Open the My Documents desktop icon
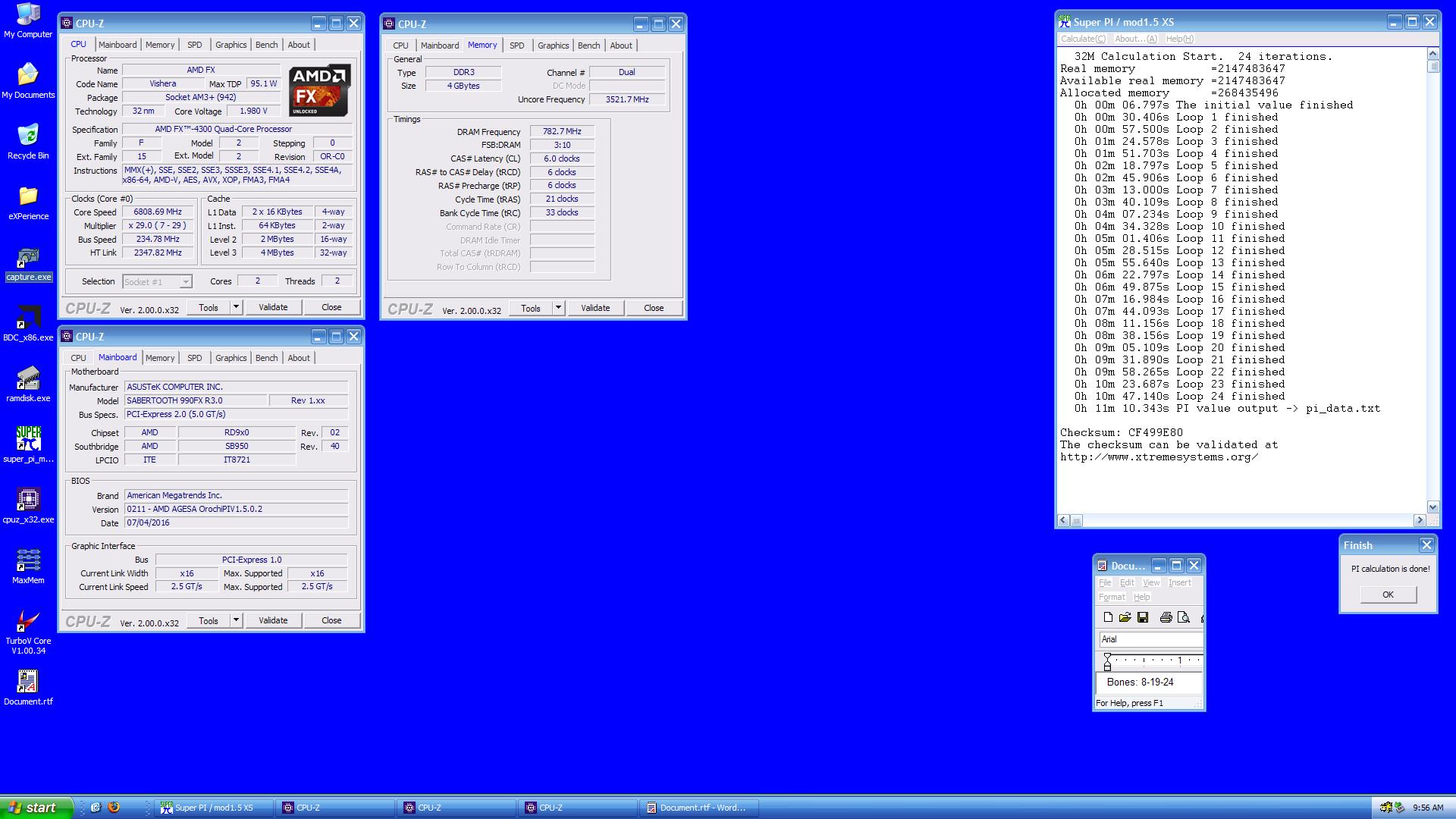 pyautogui.click(x=28, y=81)
